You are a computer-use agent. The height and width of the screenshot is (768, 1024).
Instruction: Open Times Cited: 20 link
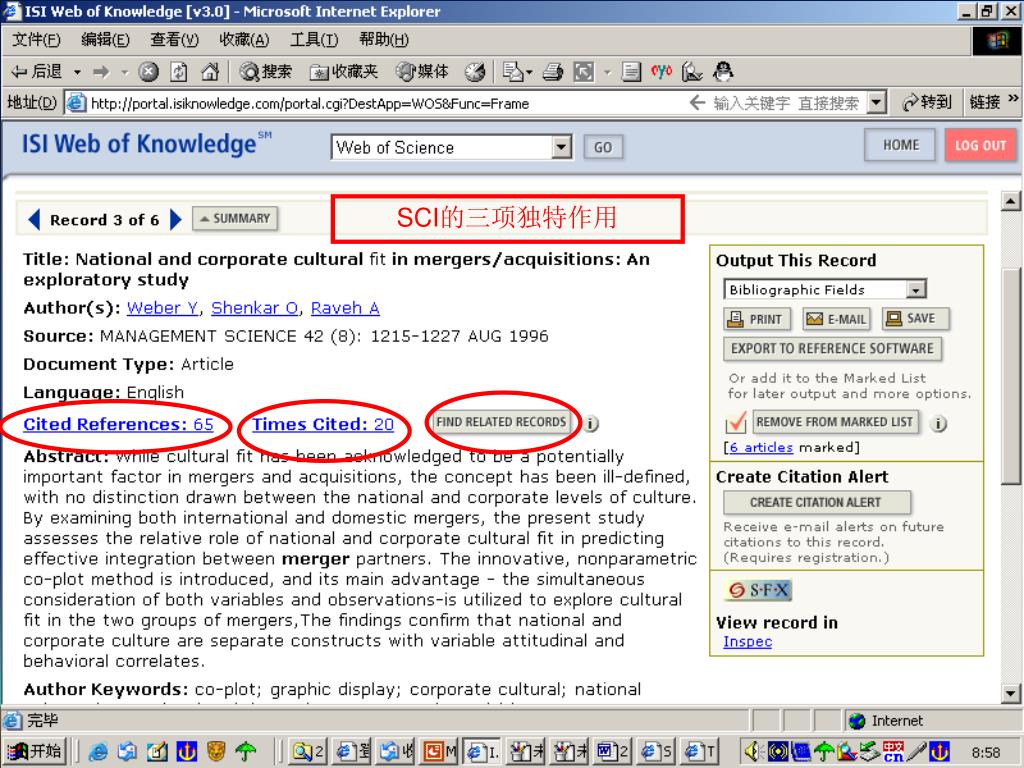pos(323,424)
